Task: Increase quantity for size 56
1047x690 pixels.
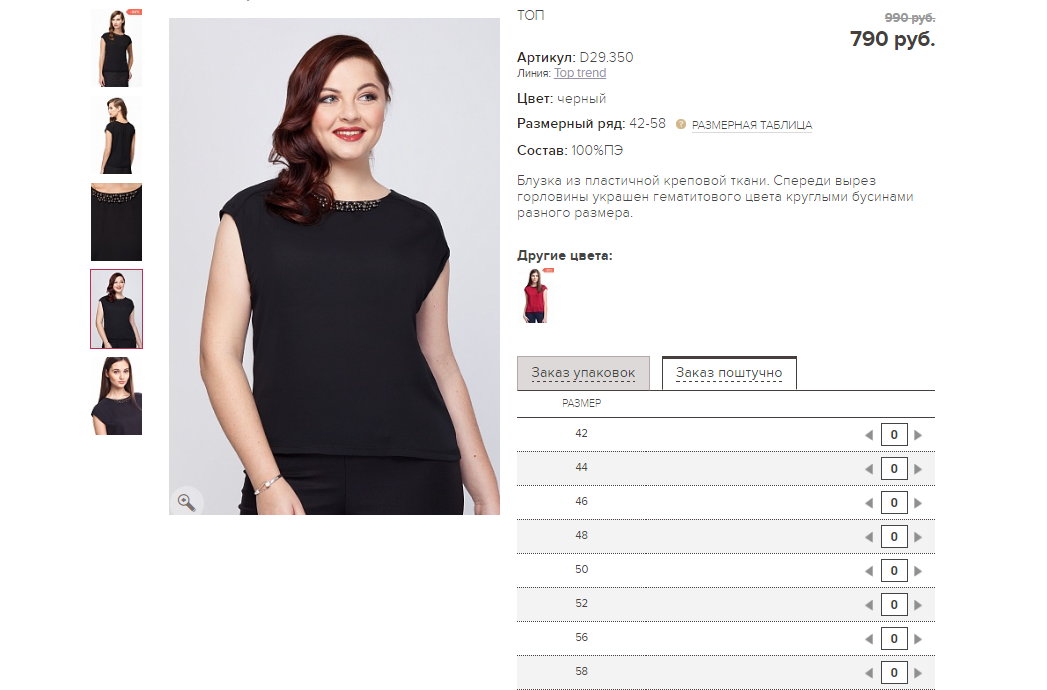Action: click(x=918, y=639)
